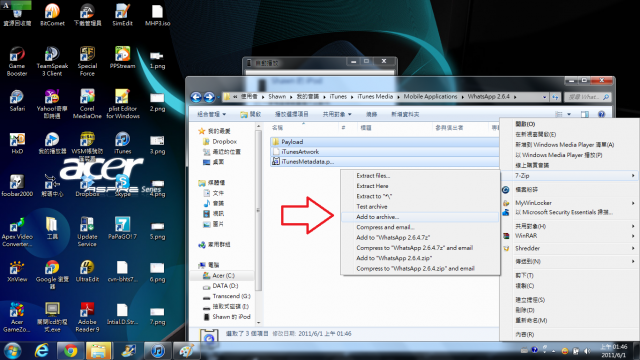Open foobar2000 desktop icon
The height and width of the screenshot is (360, 640).
(17, 186)
